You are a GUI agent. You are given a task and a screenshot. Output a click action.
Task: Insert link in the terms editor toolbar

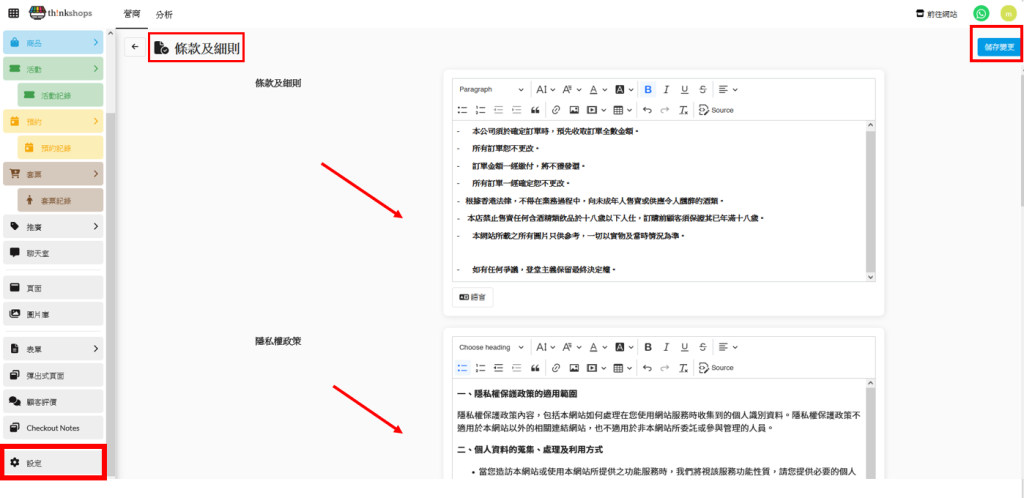(556, 110)
